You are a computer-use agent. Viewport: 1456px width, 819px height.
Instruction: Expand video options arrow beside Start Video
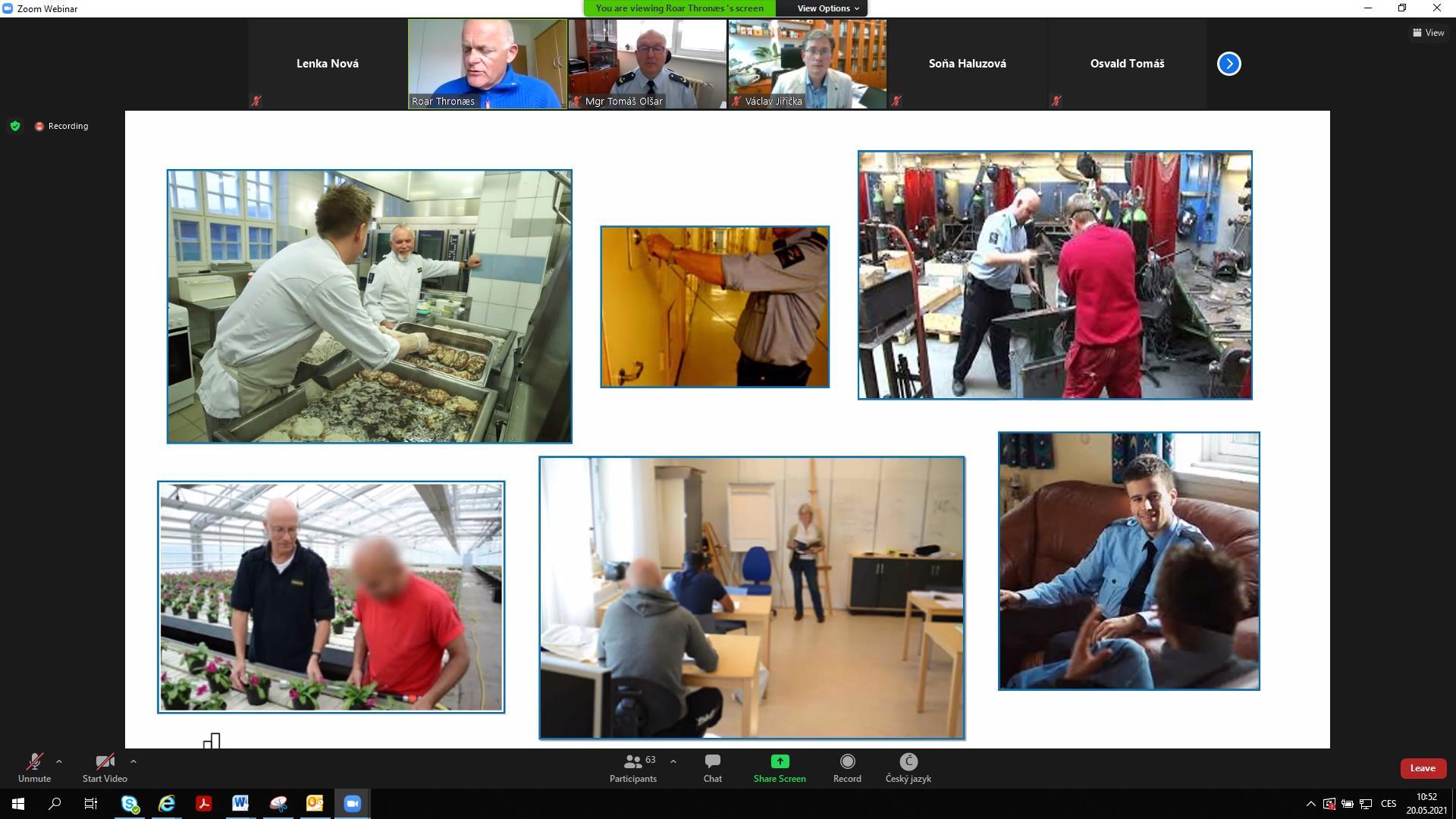pos(133,761)
